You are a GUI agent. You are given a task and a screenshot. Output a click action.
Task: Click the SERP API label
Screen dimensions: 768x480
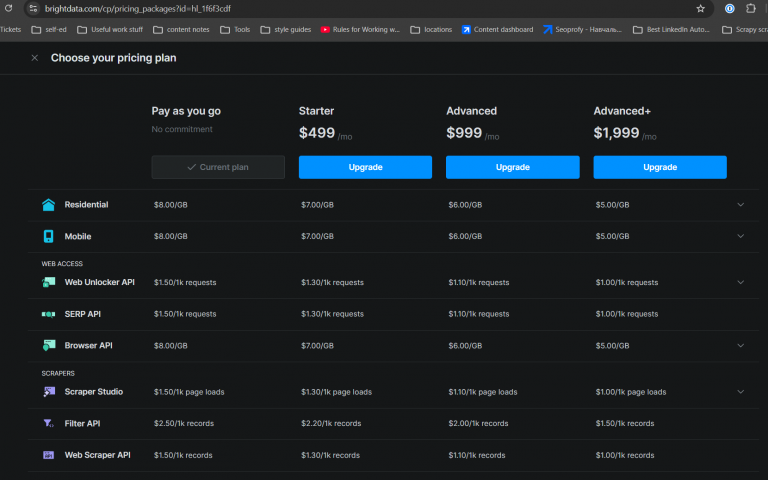pos(83,314)
